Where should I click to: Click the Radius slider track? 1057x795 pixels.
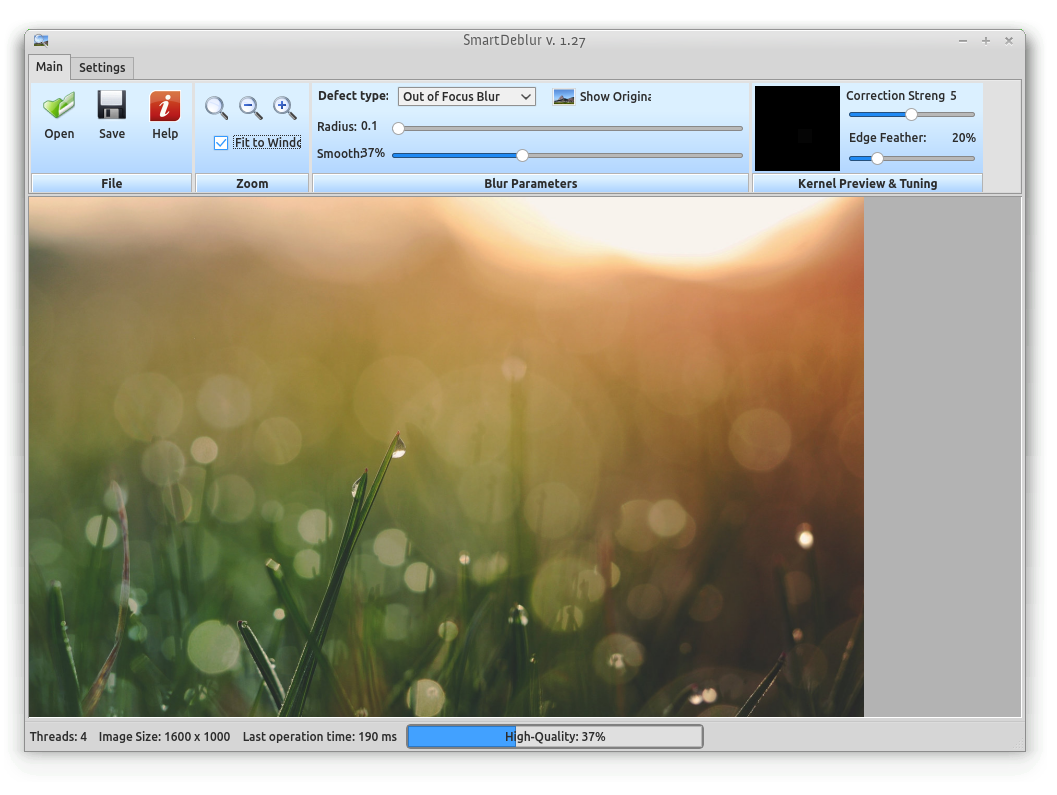pos(570,128)
